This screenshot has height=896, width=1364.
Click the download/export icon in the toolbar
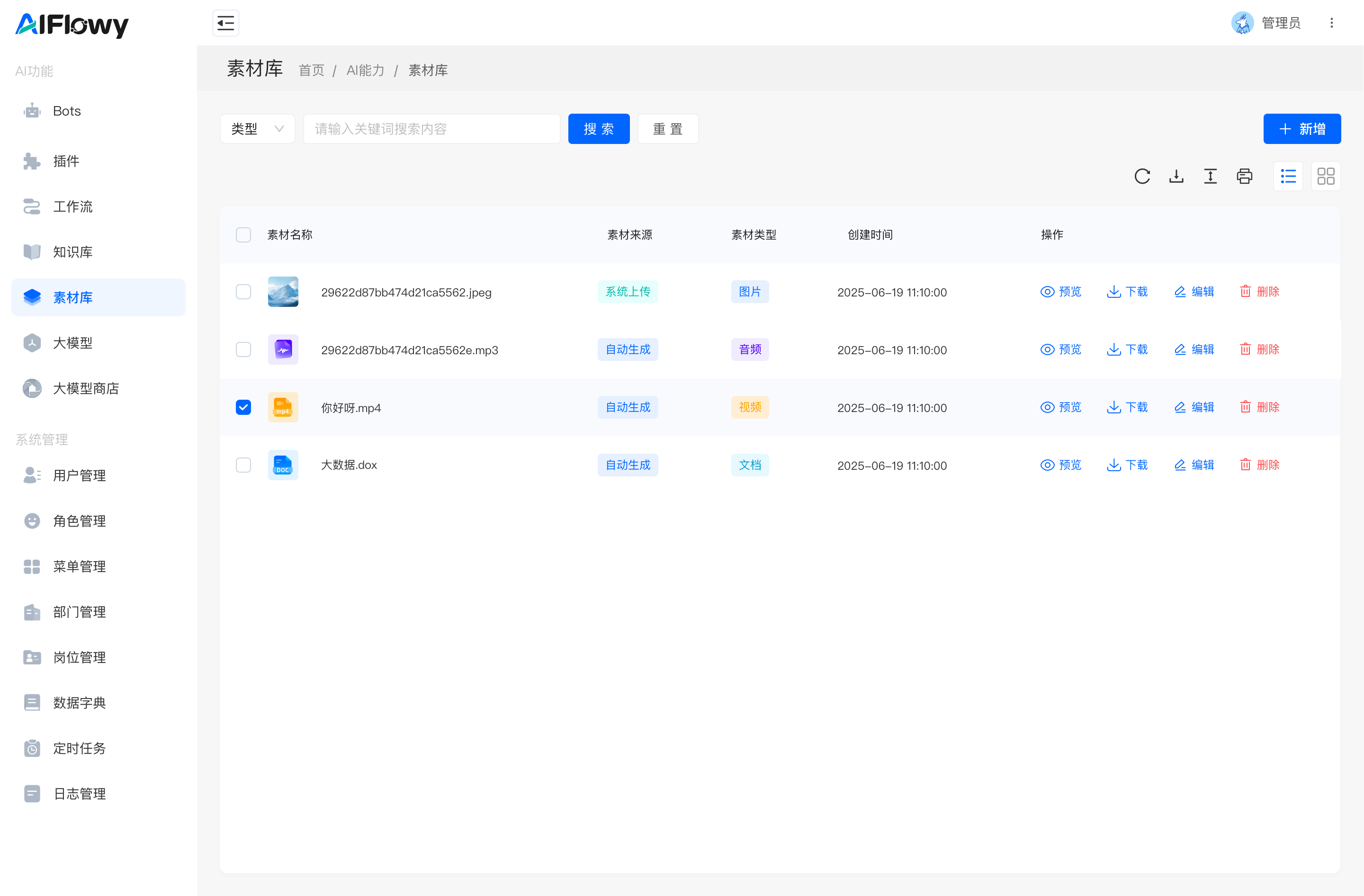(x=1176, y=177)
